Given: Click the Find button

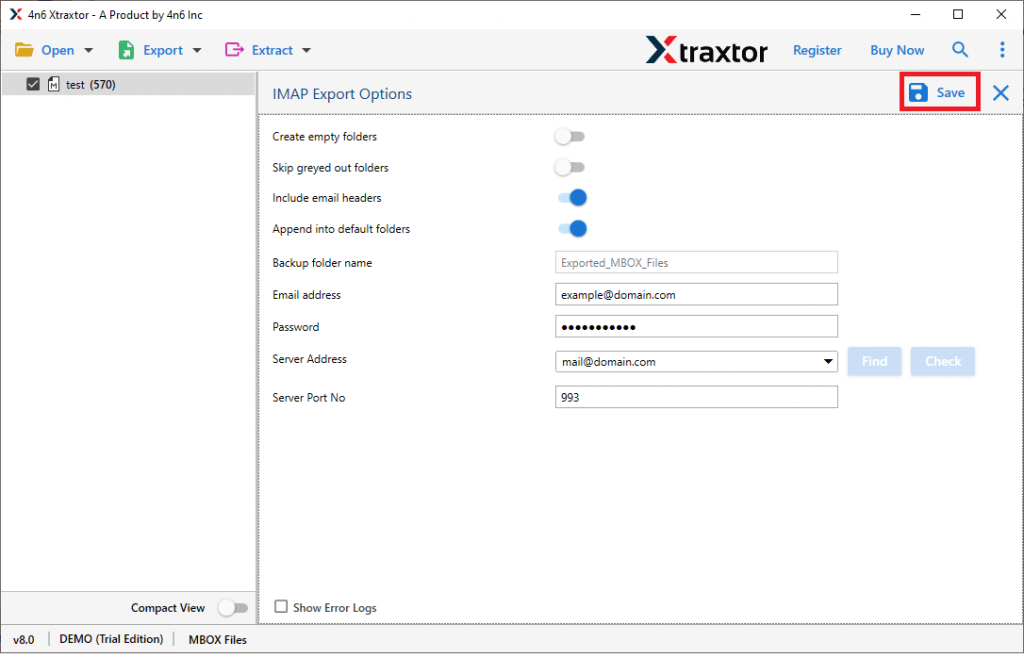Looking at the screenshot, I should (874, 361).
